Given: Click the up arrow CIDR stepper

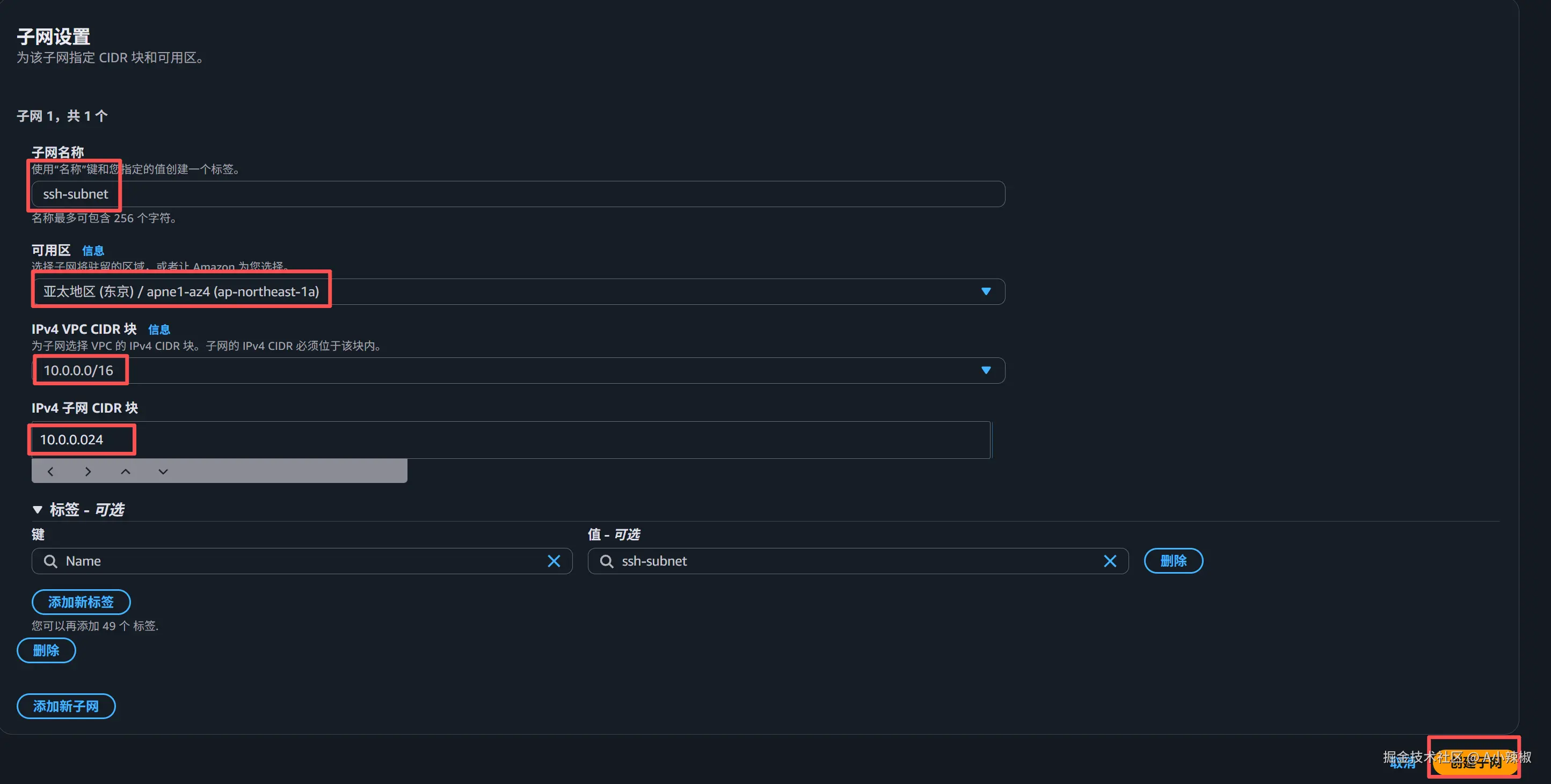Looking at the screenshot, I should point(125,471).
